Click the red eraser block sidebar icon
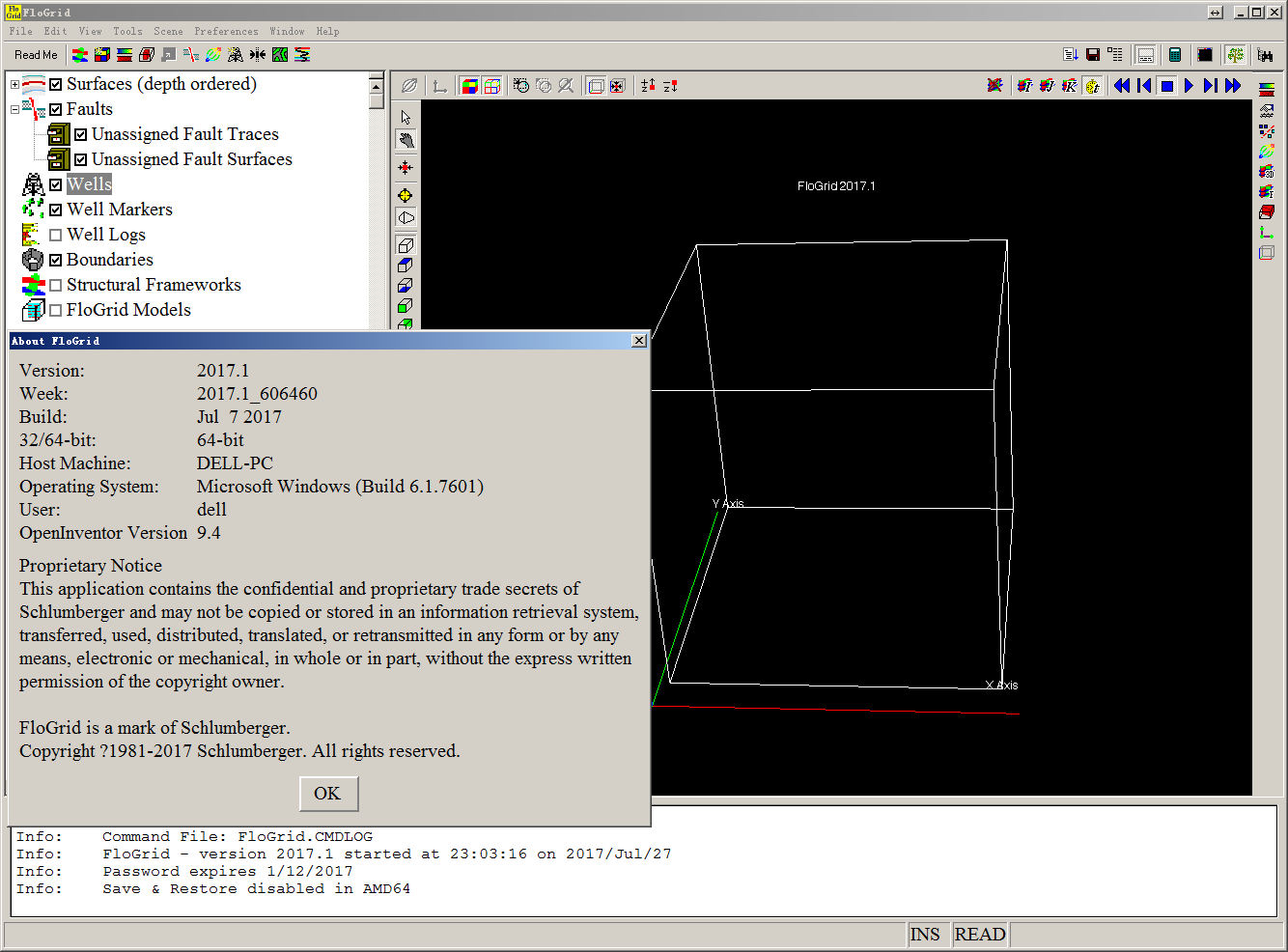This screenshot has width=1288, height=952. click(x=1267, y=211)
